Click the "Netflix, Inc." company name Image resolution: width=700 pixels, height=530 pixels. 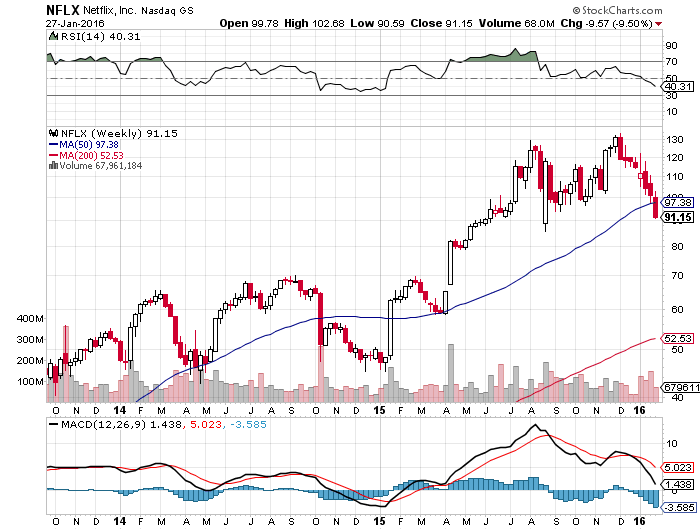pyautogui.click(x=110, y=10)
